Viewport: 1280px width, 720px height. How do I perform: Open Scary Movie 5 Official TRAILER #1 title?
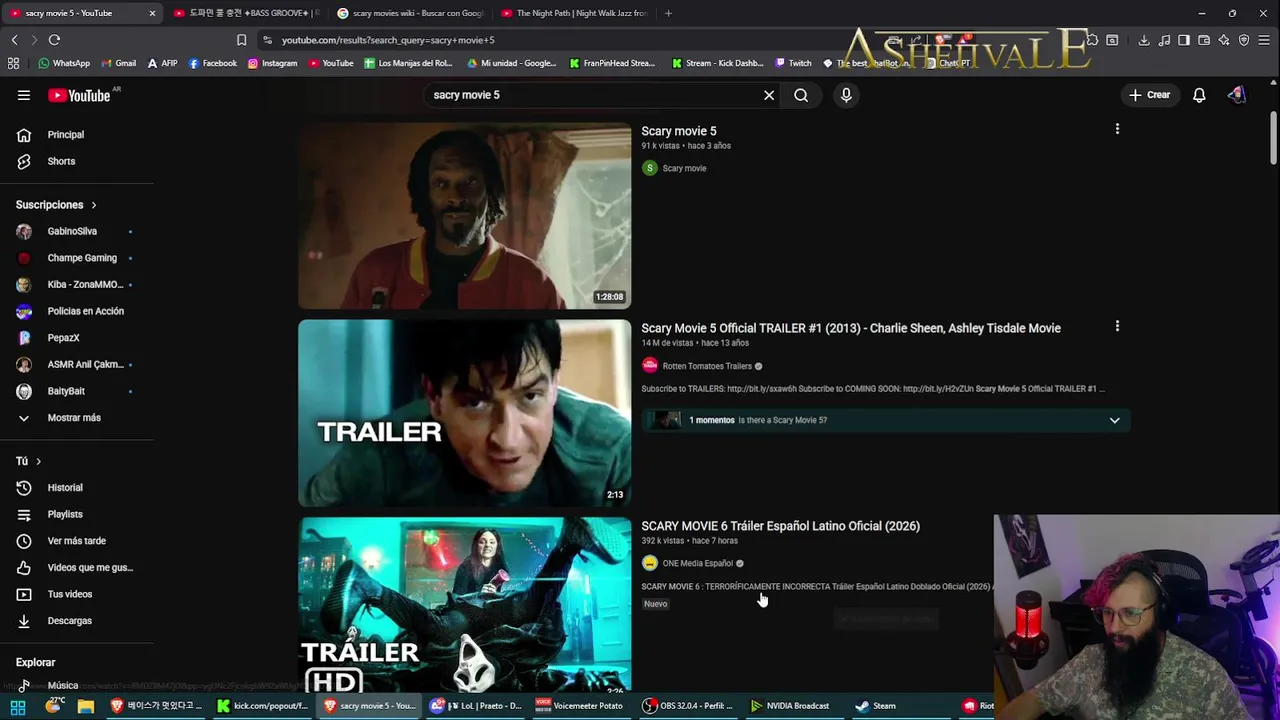[851, 328]
